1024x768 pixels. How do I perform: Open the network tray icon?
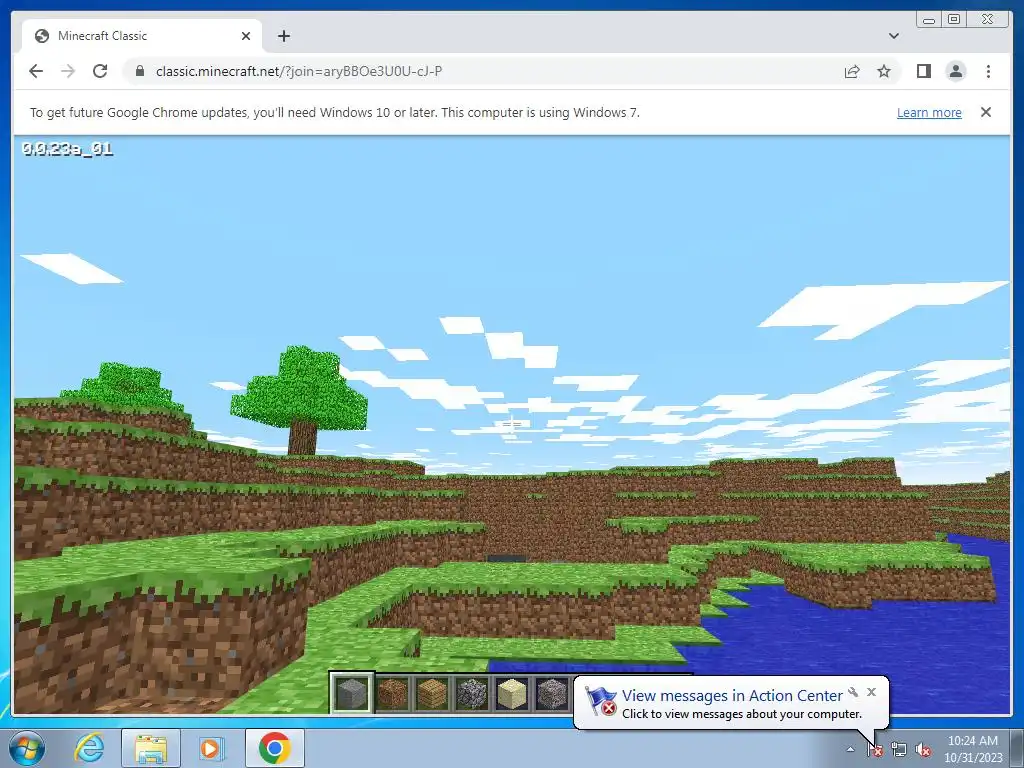[899, 750]
